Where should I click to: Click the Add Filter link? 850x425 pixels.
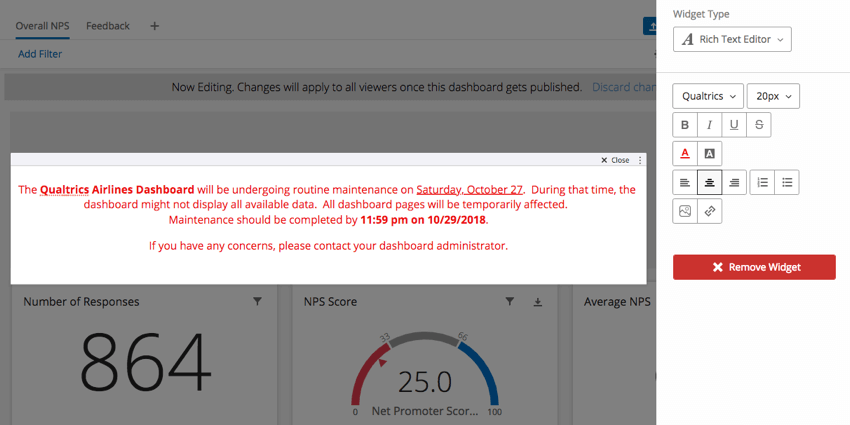coord(40,54)
